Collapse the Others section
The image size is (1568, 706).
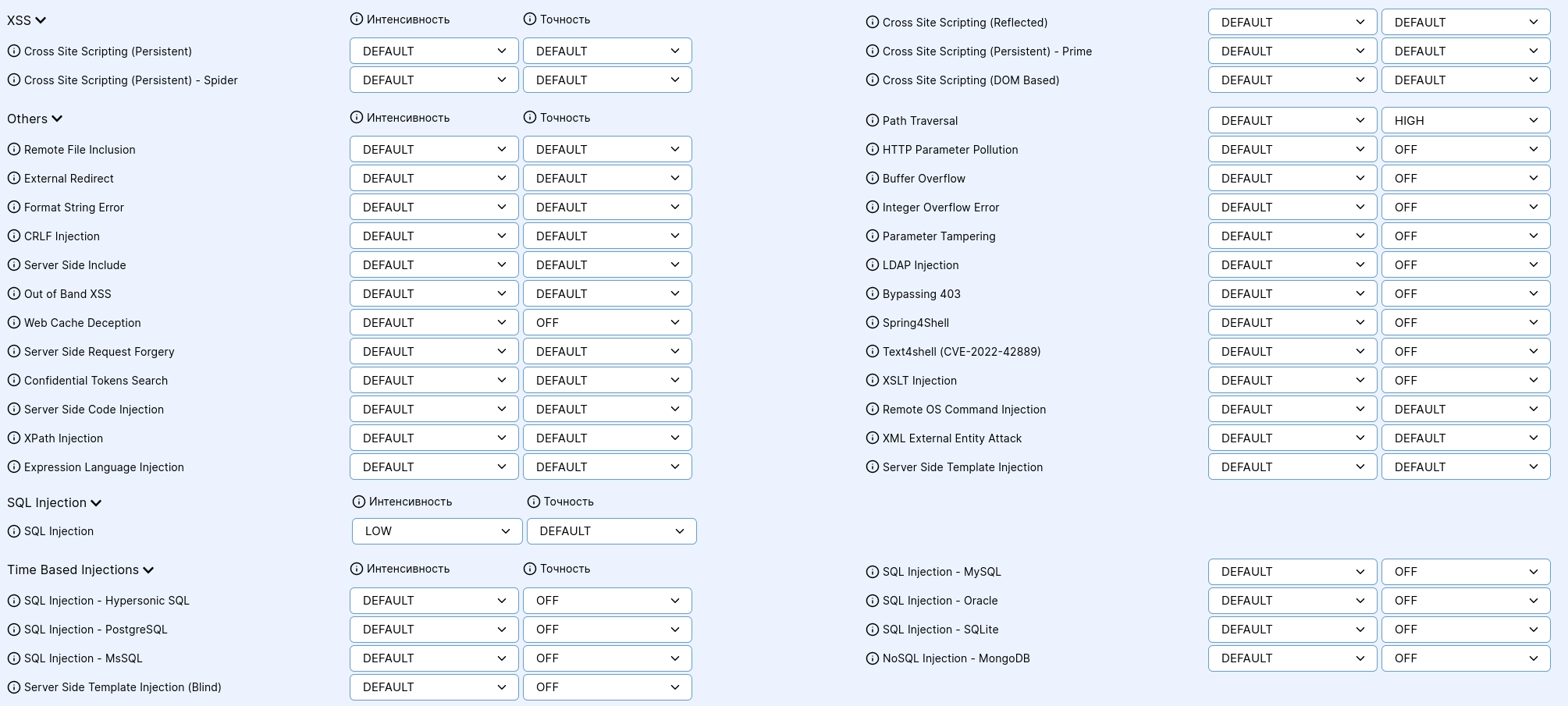[57, 119]
